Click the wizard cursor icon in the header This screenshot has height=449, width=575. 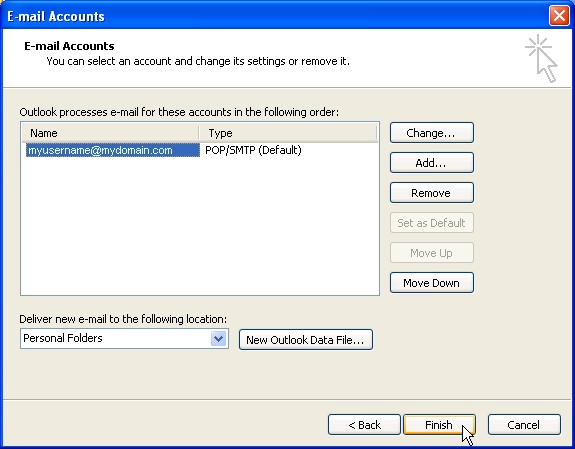[541, 58]
